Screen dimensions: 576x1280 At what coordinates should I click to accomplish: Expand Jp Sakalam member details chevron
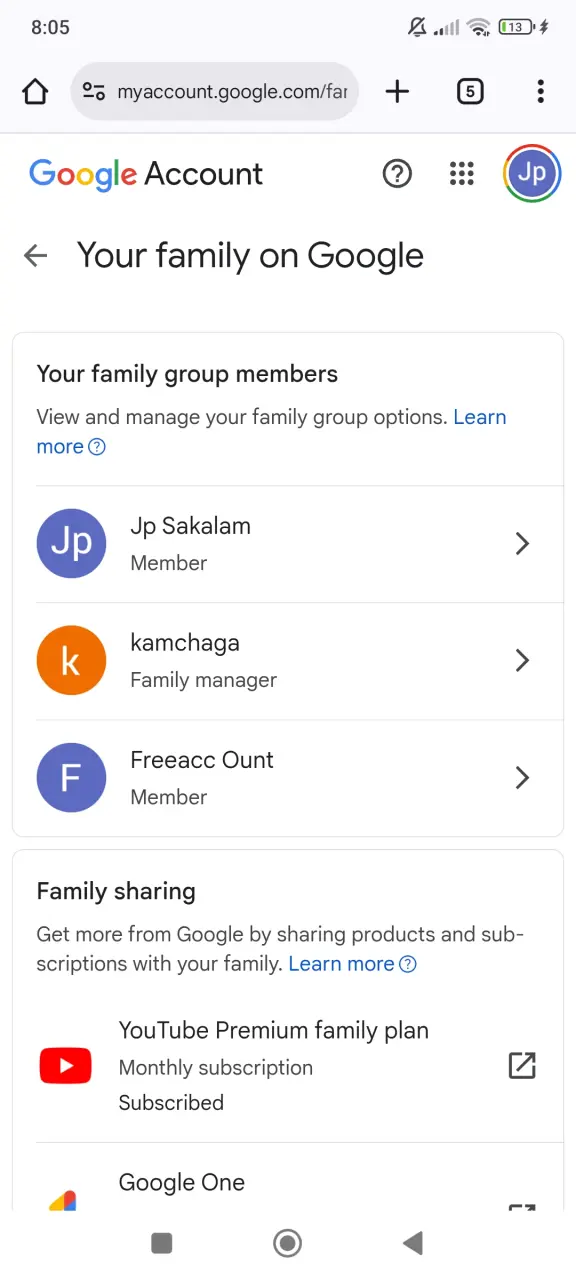pyautogui.click(x=522, y=544)
